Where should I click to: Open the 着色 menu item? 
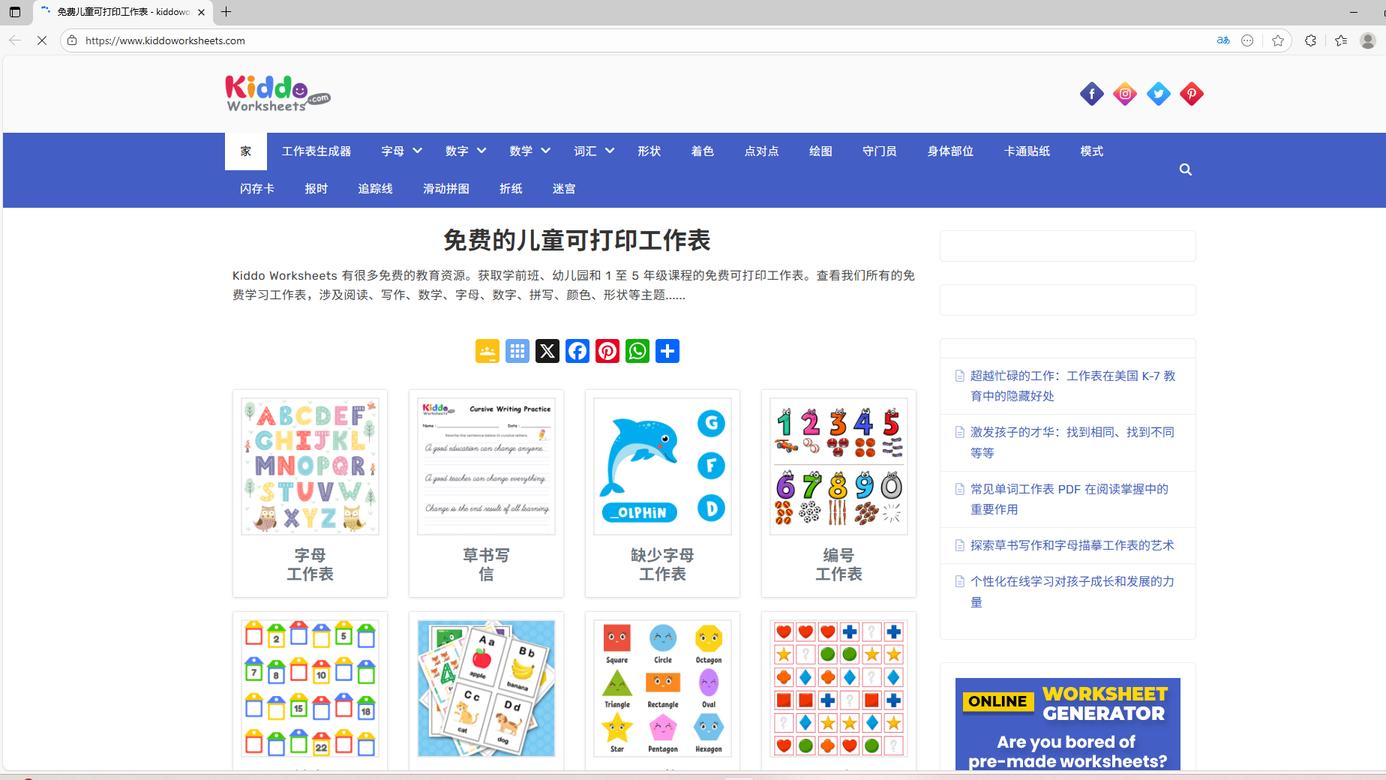pos(702,151)
